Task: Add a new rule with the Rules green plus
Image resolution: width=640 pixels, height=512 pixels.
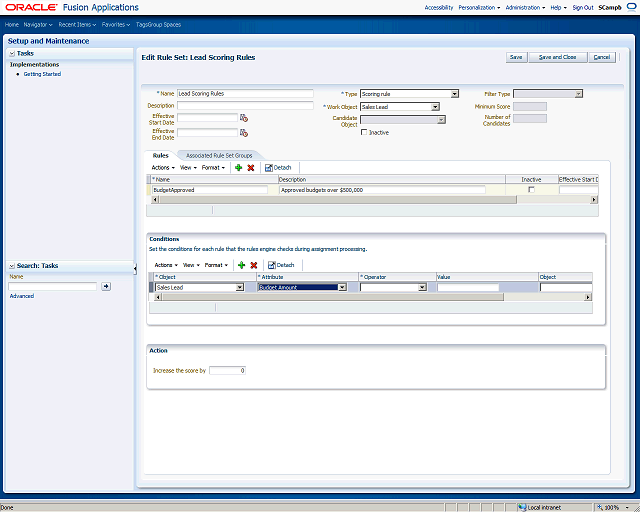Action: tap(239, 167)
